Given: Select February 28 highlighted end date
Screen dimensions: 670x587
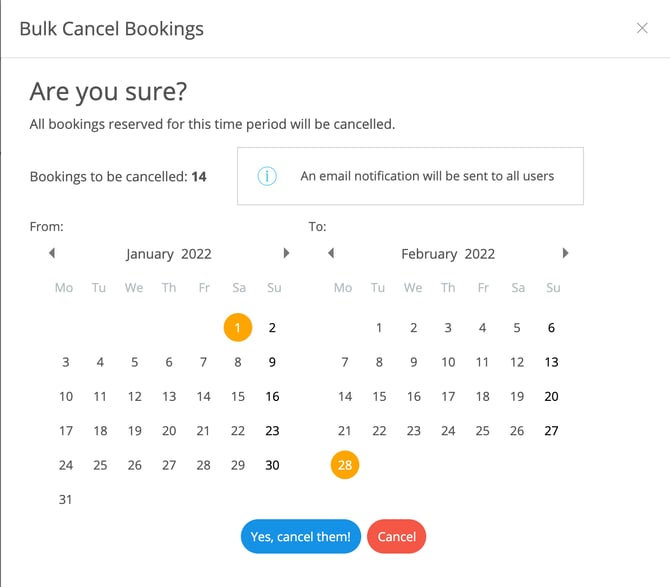Looking at the screenshot, I should (344, 466).
